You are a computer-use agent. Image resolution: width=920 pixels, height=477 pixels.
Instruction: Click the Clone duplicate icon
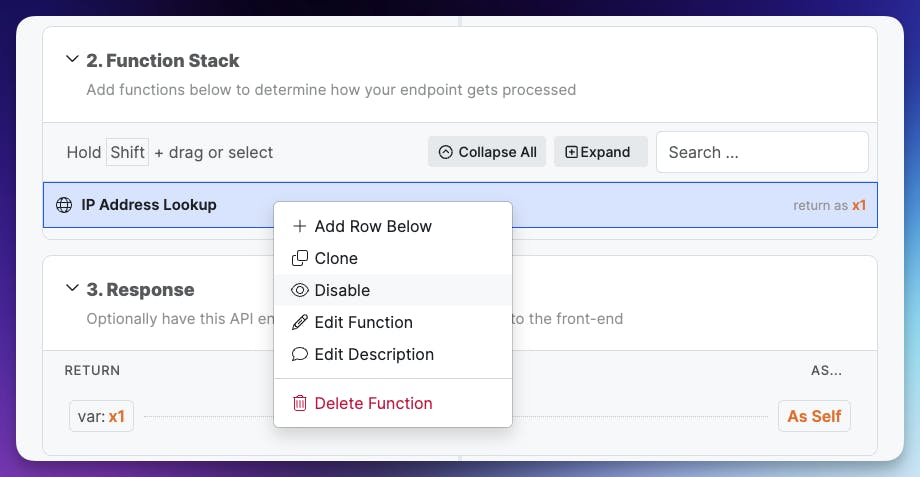pos(299,258)
